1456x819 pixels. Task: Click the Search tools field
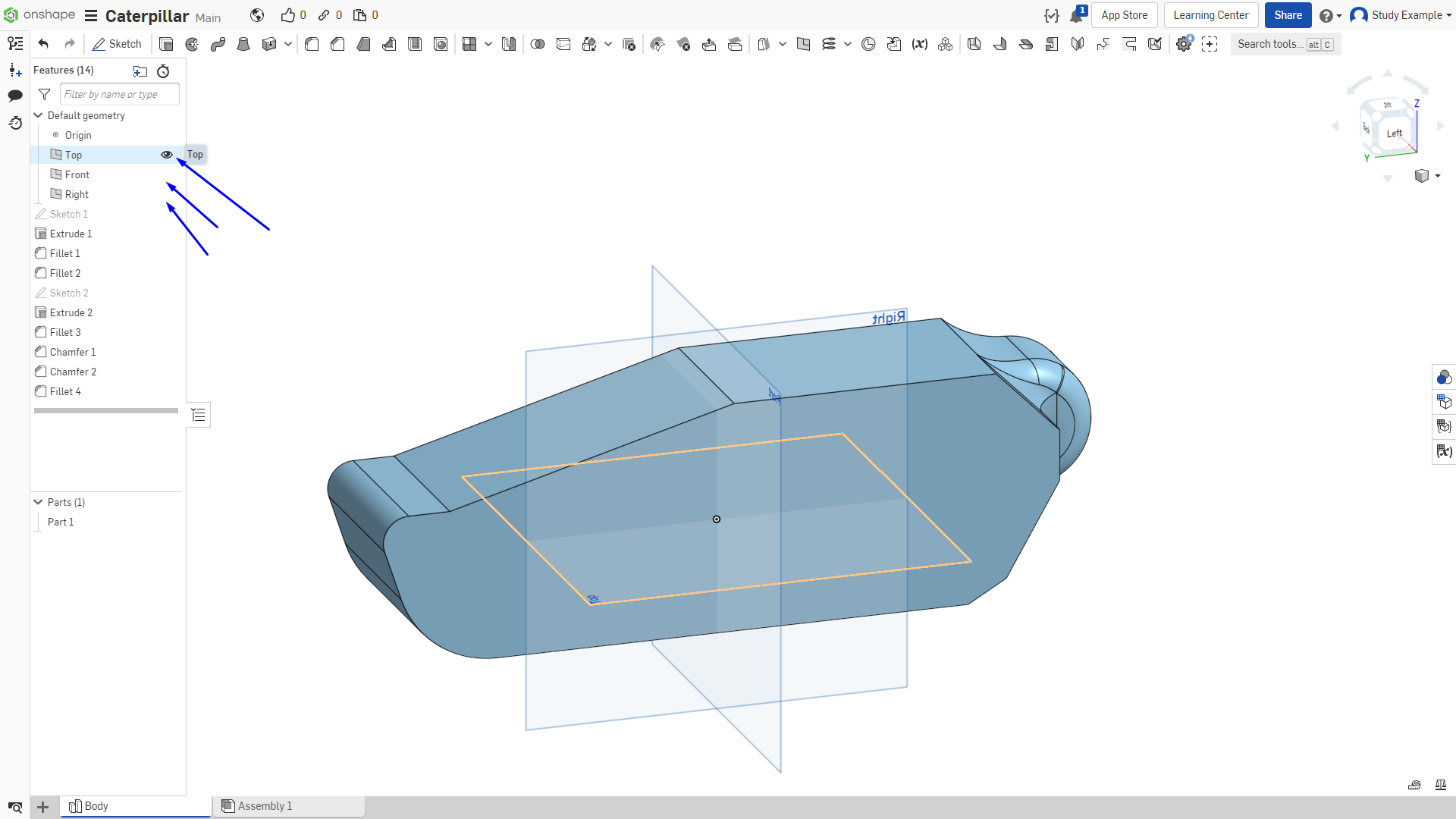pos(1285,44)
